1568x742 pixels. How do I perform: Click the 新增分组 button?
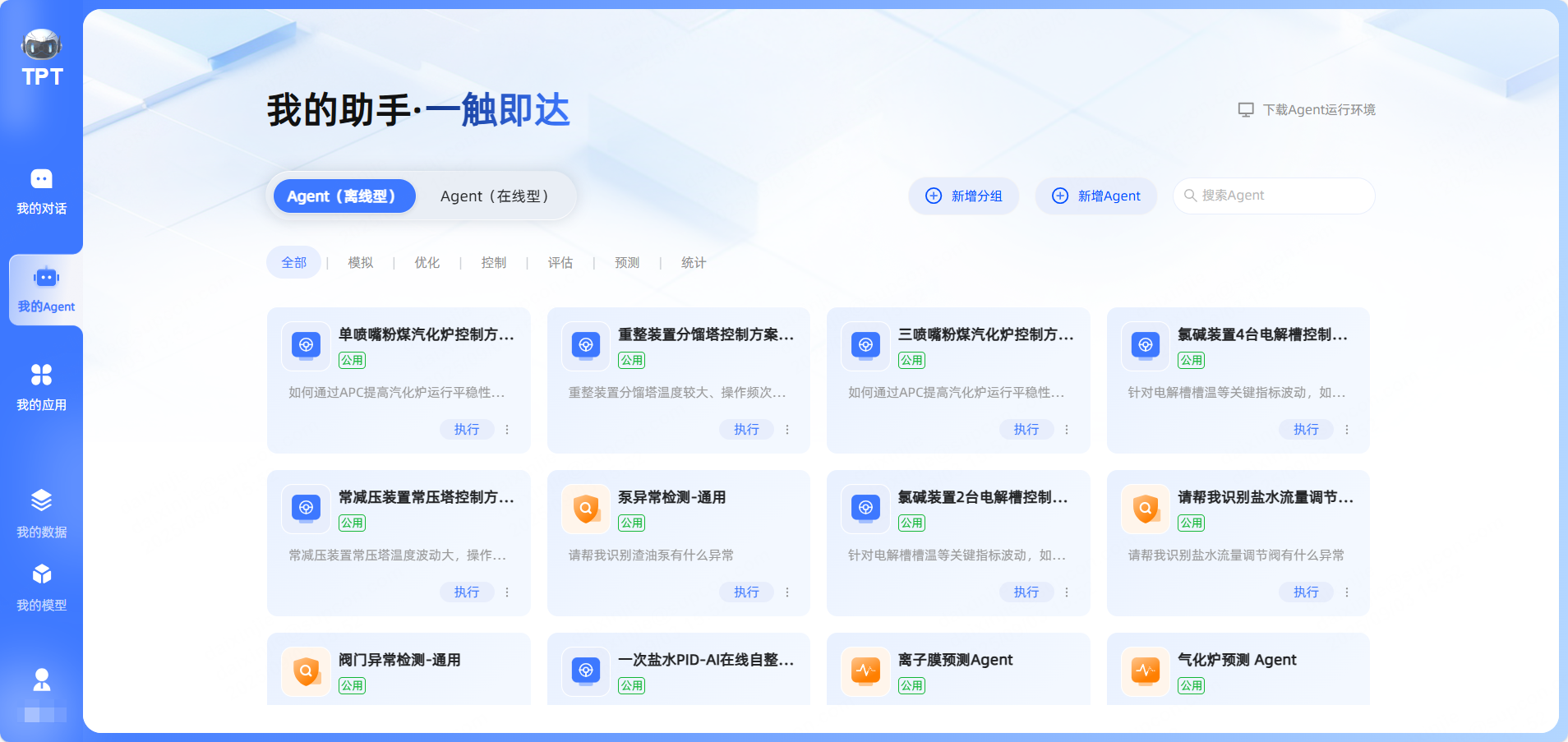964,196
